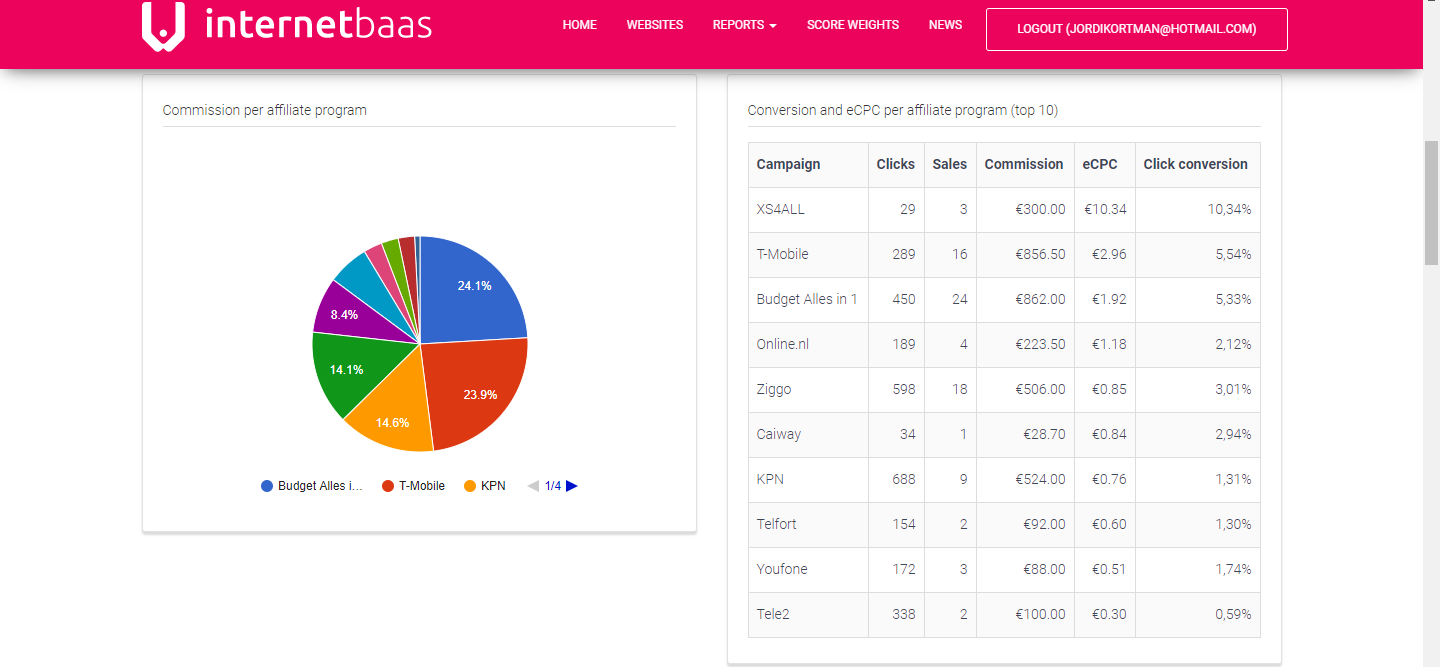1440x667 pixels.
Task: Open the NEWS page
Action: 945,25
